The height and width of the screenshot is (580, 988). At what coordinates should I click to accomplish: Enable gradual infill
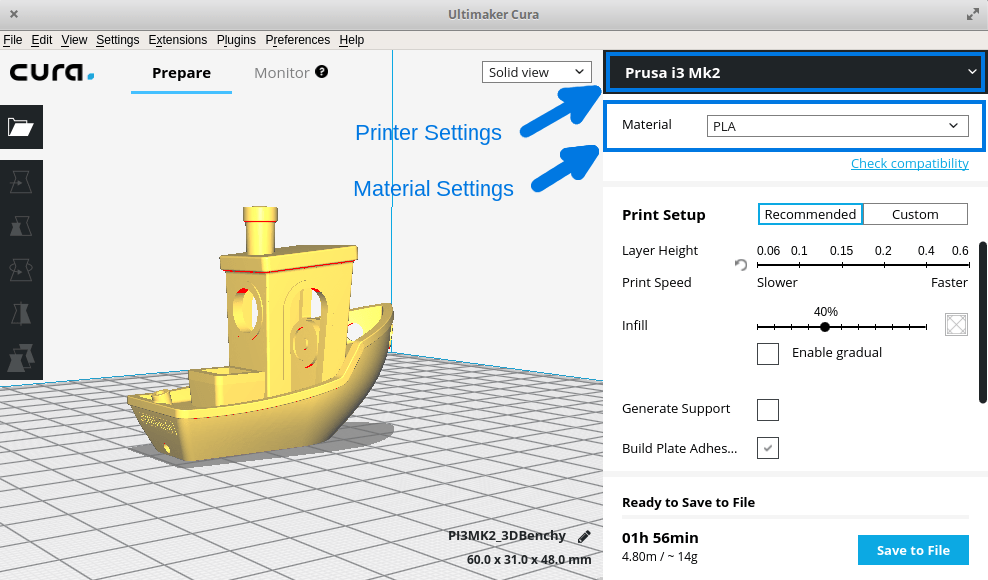768,353
